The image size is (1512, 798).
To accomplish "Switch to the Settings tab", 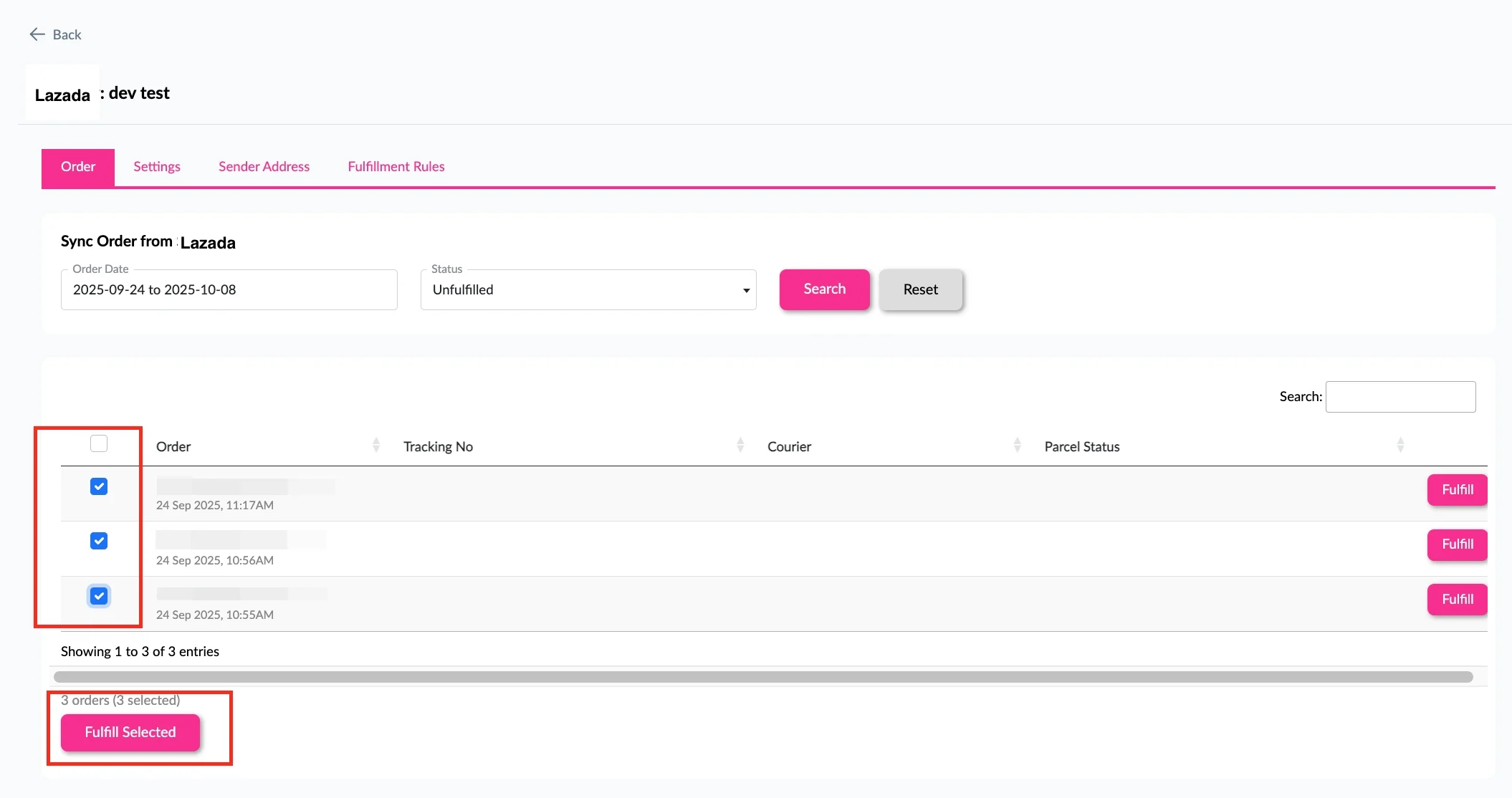I will coord(156,167).
